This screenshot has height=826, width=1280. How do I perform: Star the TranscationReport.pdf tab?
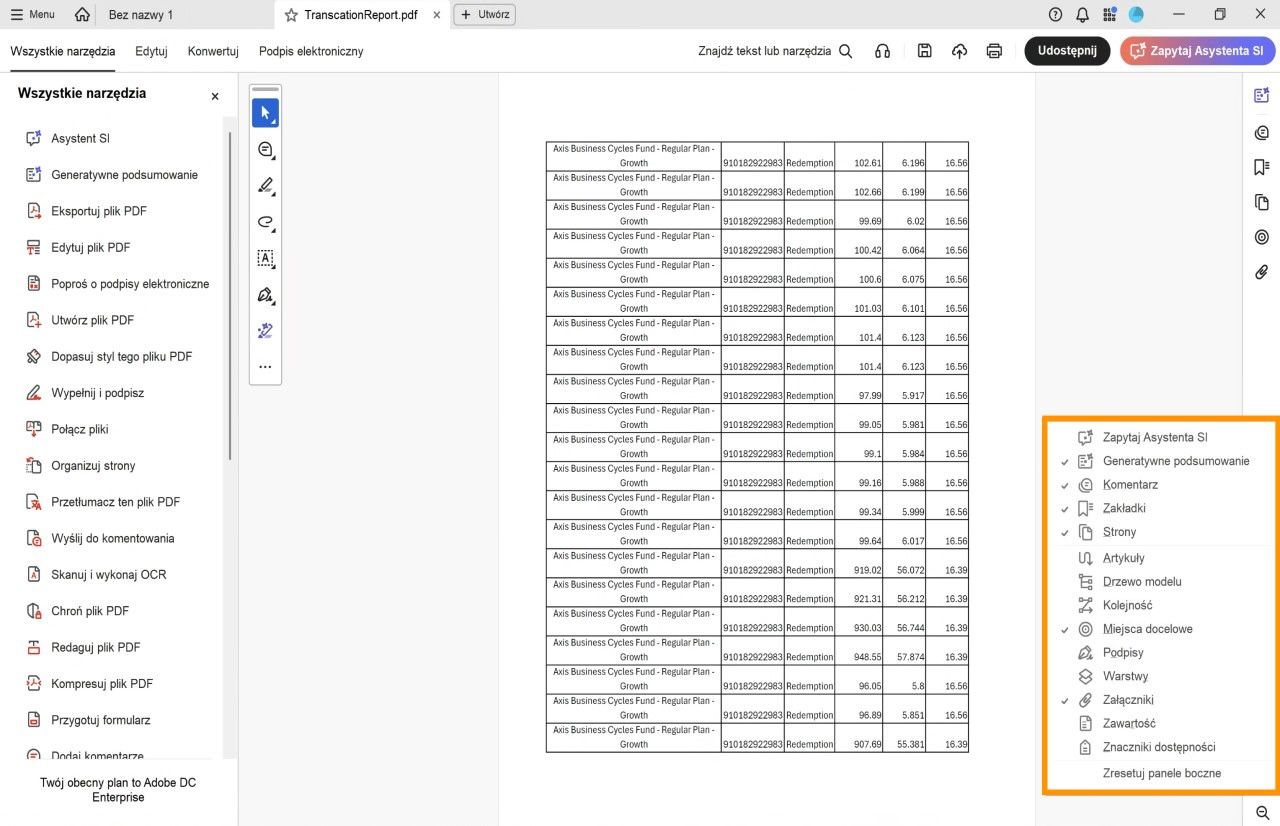[x=291, y=15]
